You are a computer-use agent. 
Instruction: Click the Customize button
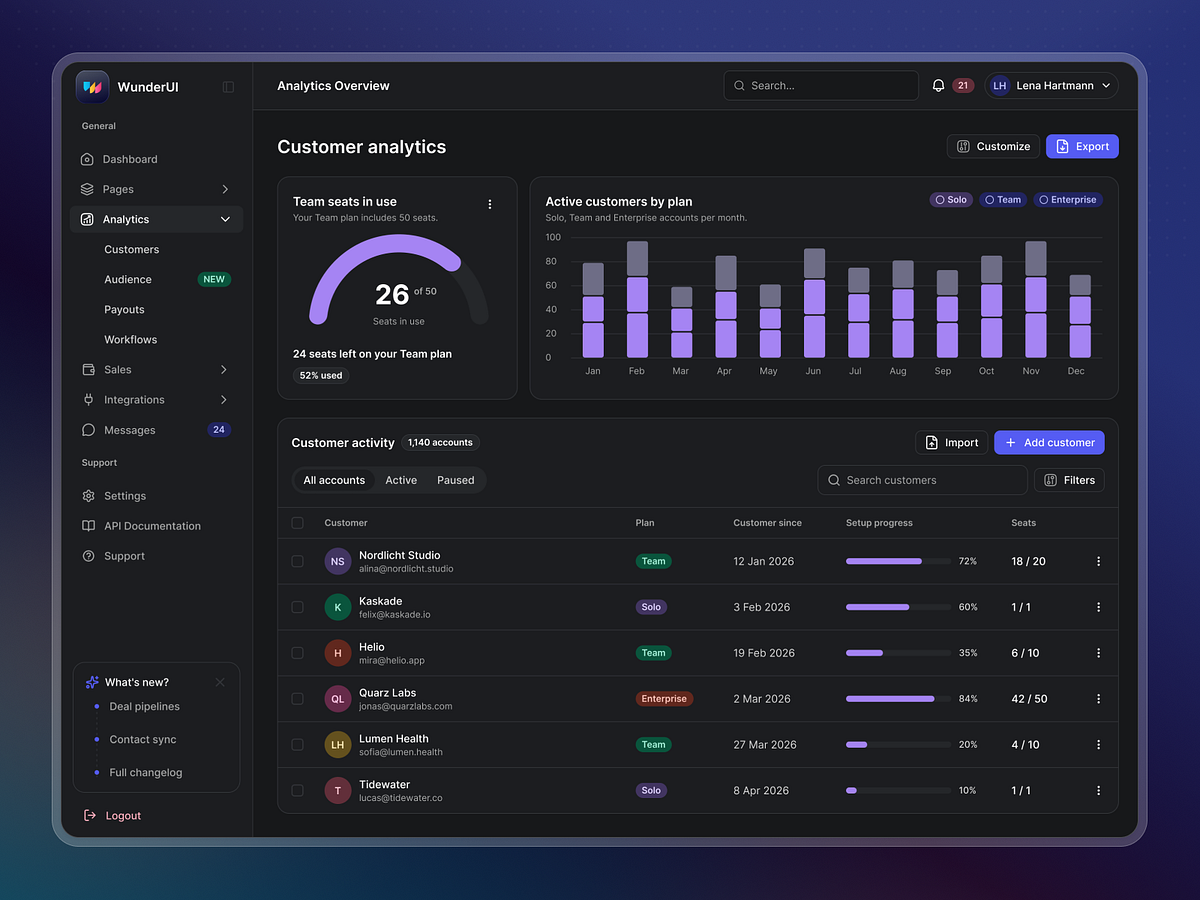tap(993, 146)
